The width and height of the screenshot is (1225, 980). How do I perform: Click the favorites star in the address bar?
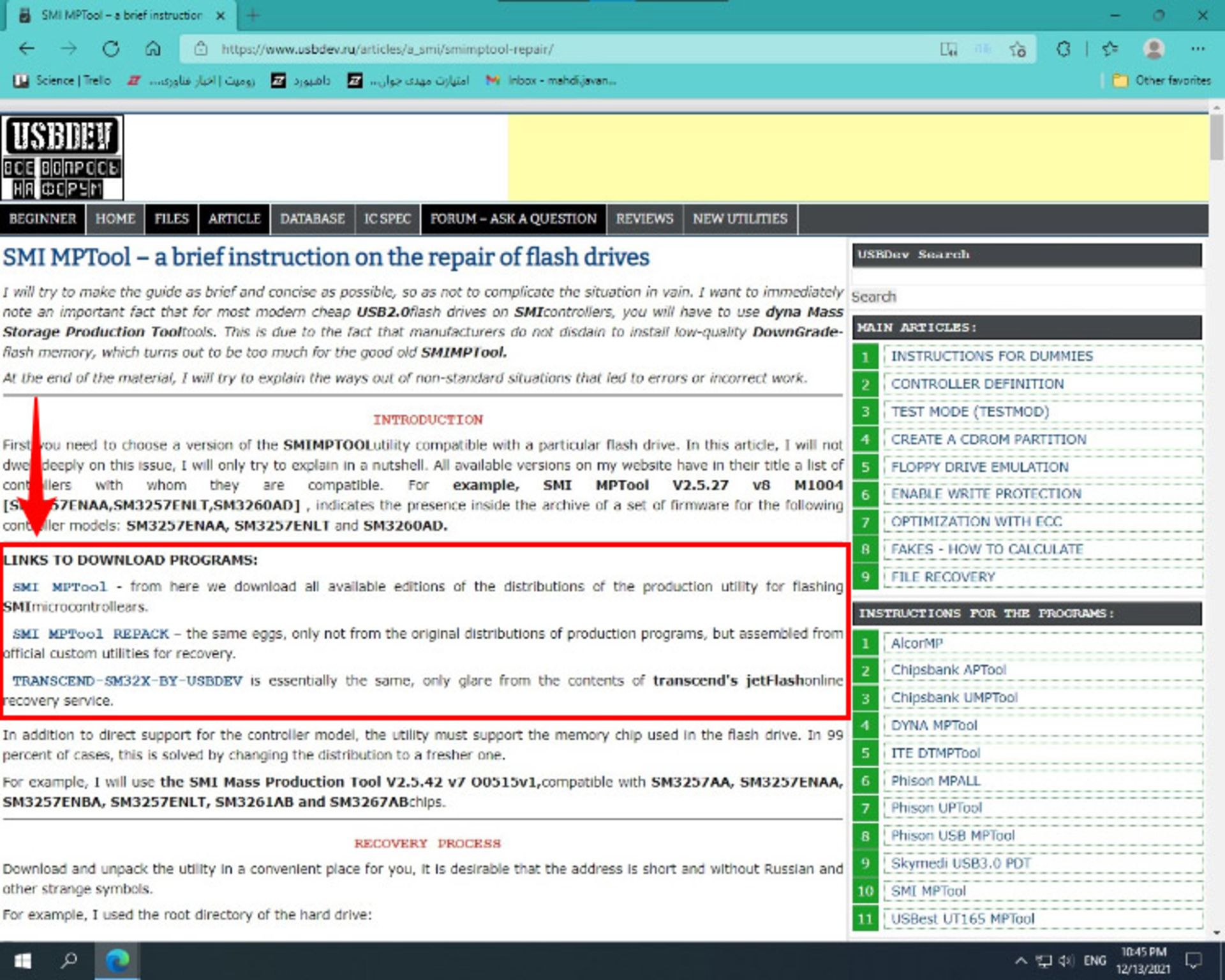pos(1017,49)
